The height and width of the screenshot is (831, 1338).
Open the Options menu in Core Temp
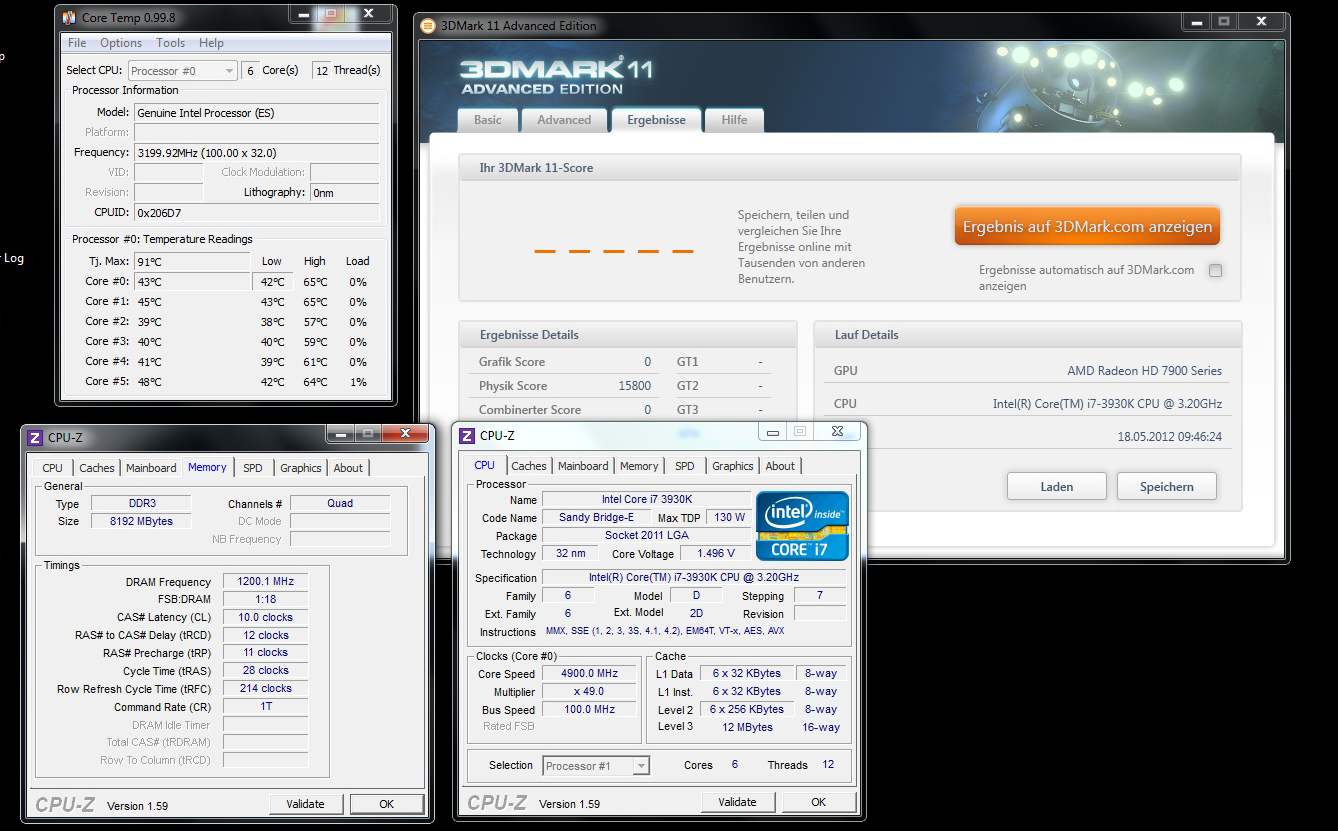tap(121, 43)
